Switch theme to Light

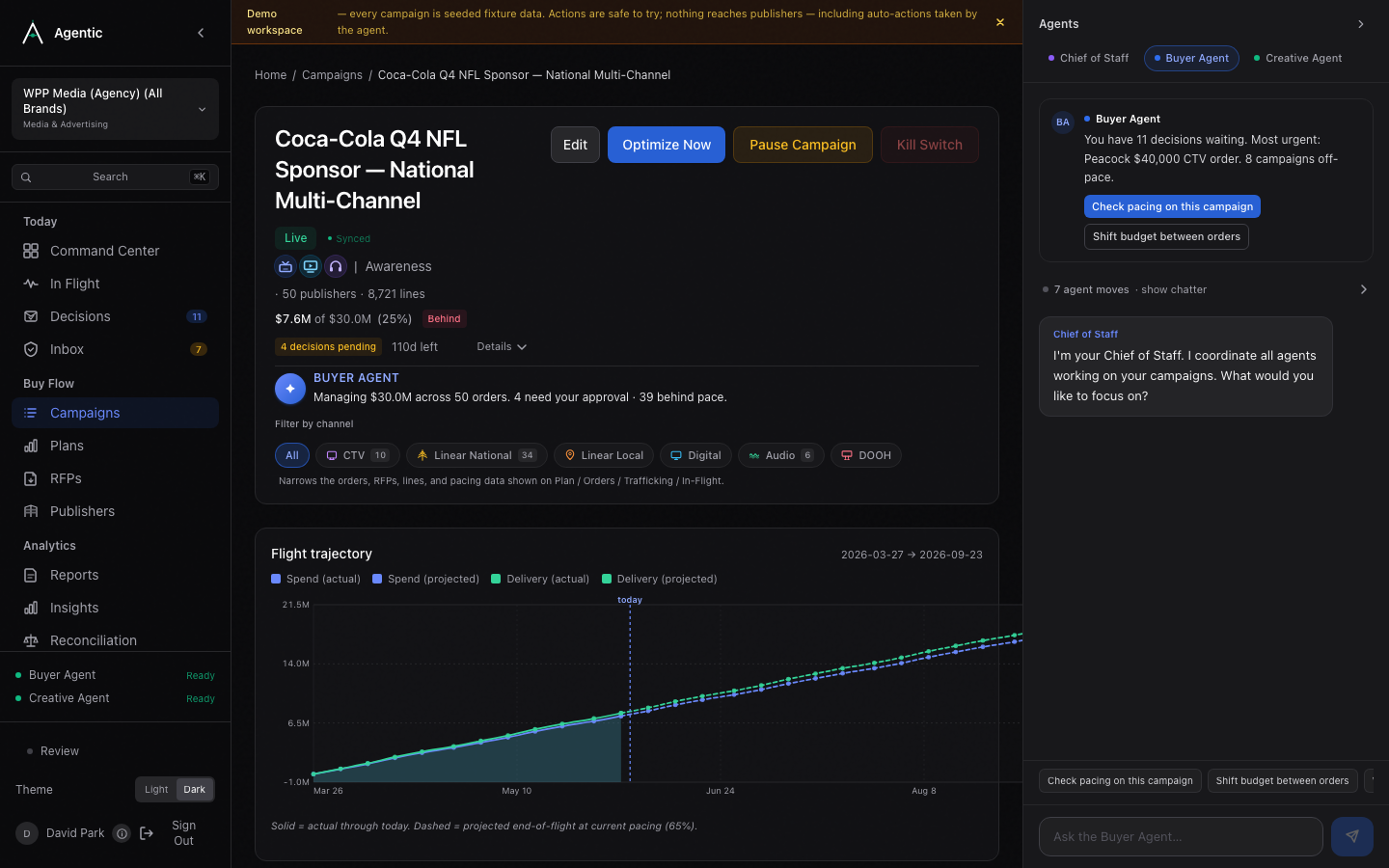click(x=156, y=789)
